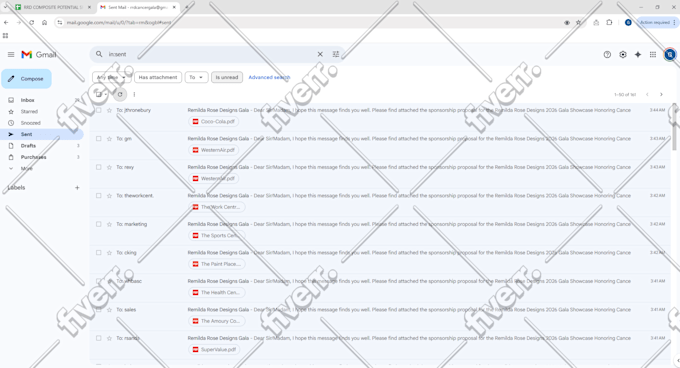Create a new label with plus
This screenshot has height=368, width=680.
[x=77, y=188]
